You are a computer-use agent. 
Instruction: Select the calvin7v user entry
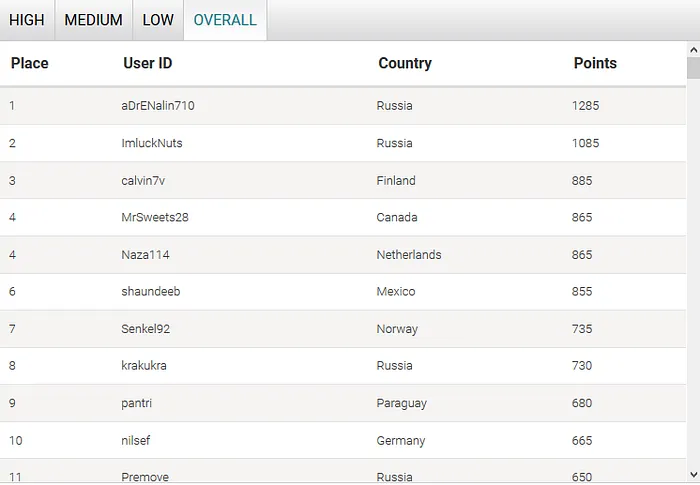click(143, 181)
